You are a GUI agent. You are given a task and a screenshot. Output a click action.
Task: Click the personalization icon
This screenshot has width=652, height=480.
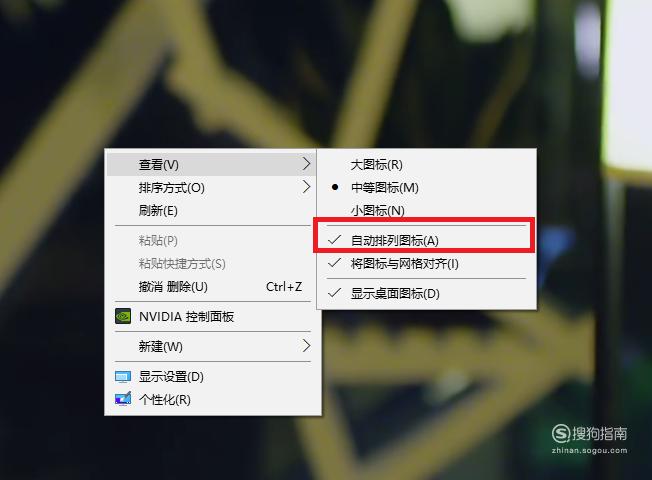point(123,399)
